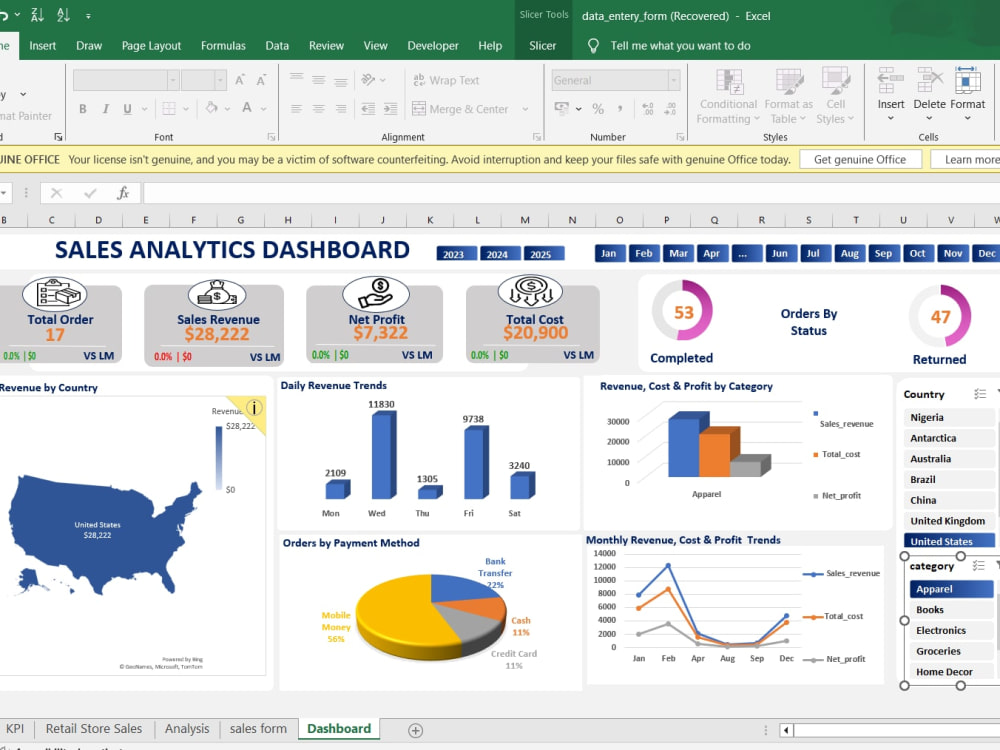Click the Borders icon
Image resolution: width=1000 pixels, height=750 pixels.
tap(169, 108)
